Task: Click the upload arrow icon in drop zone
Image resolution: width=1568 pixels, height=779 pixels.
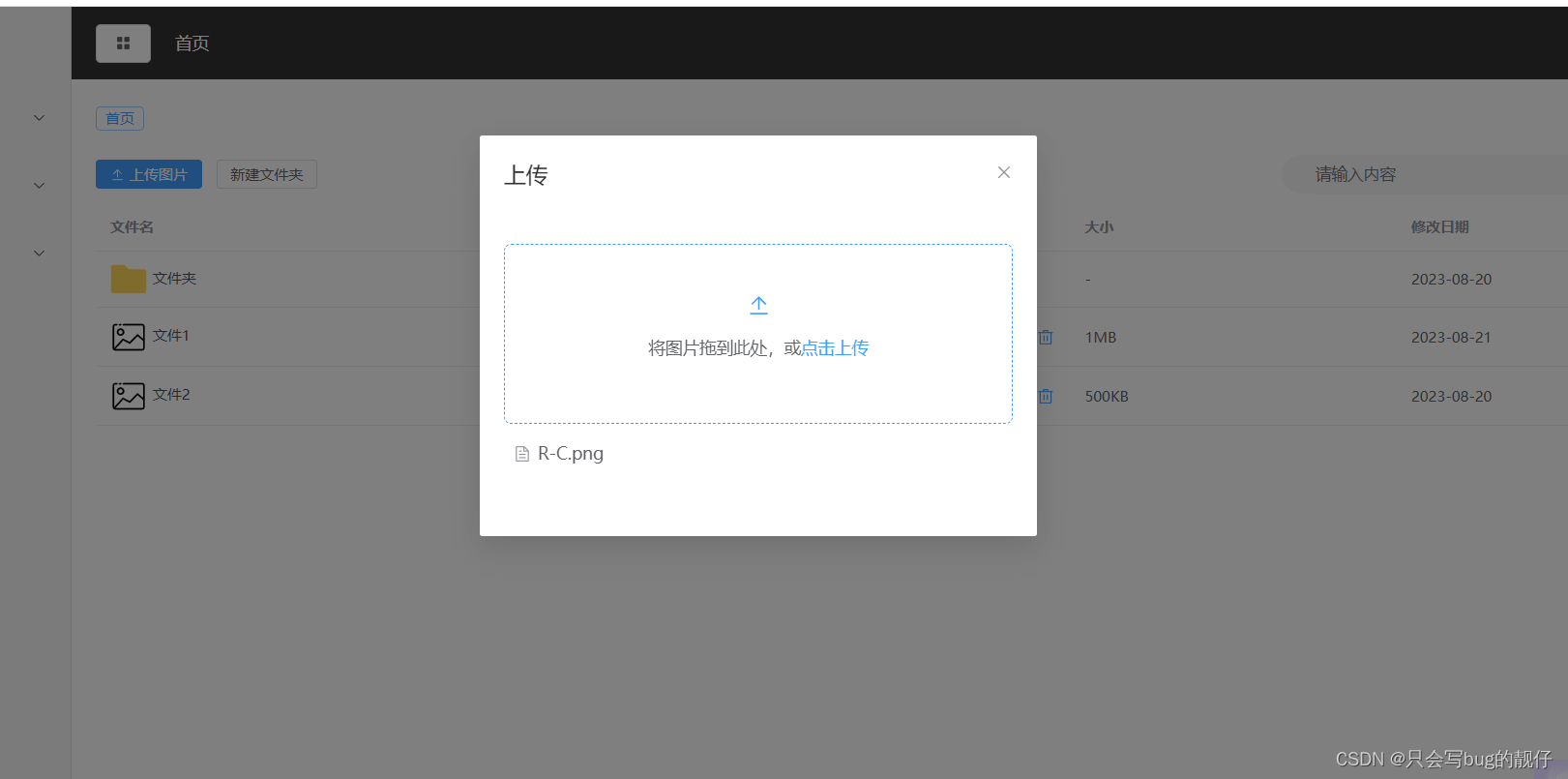Action: click(759, 306)
